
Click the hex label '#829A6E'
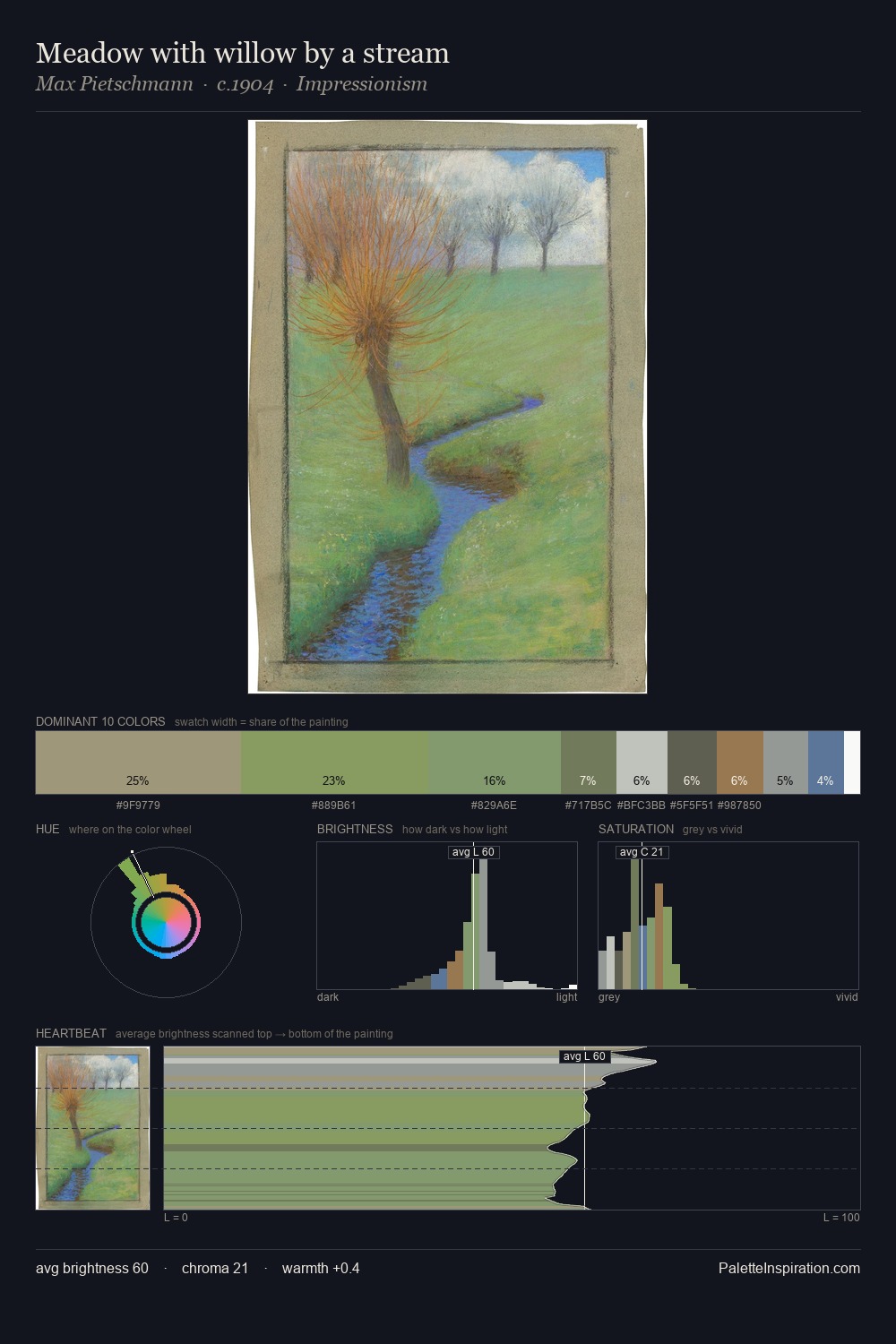pos(494,806)
